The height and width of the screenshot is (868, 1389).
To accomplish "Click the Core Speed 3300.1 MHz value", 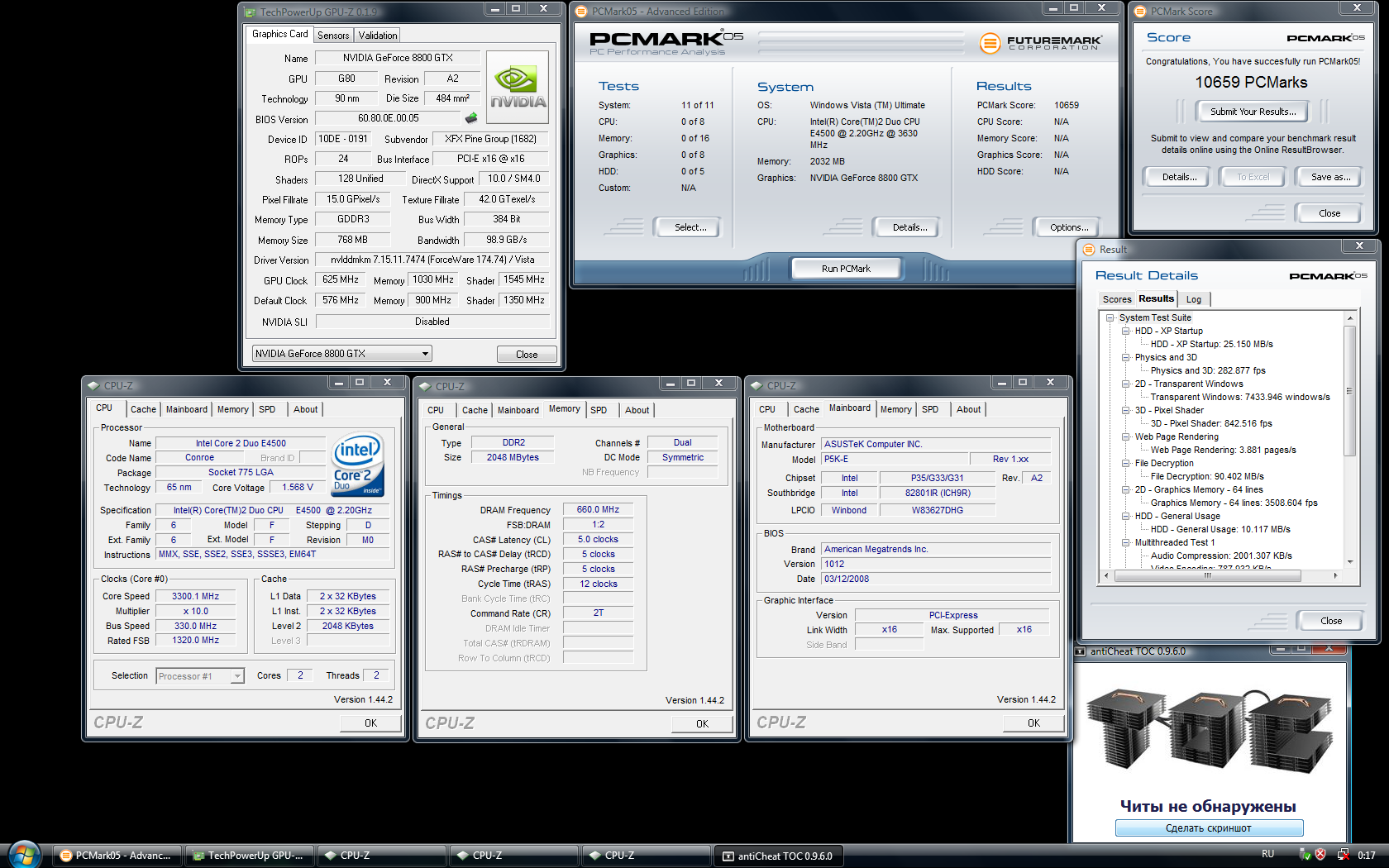I will coord(195,596).
